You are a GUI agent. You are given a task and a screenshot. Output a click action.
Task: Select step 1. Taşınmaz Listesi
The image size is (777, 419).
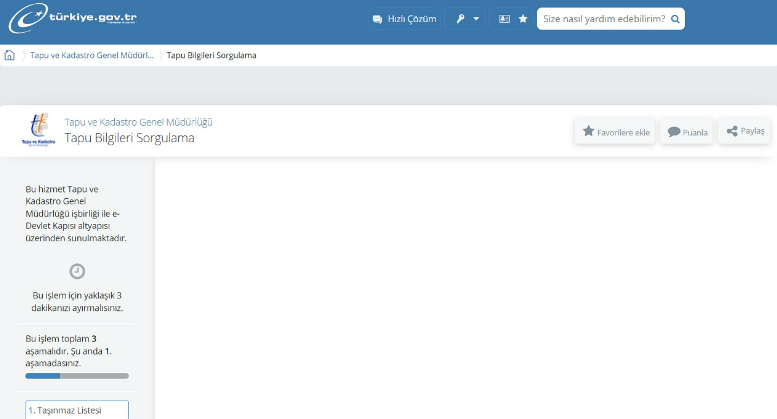(x=77, y=410)
